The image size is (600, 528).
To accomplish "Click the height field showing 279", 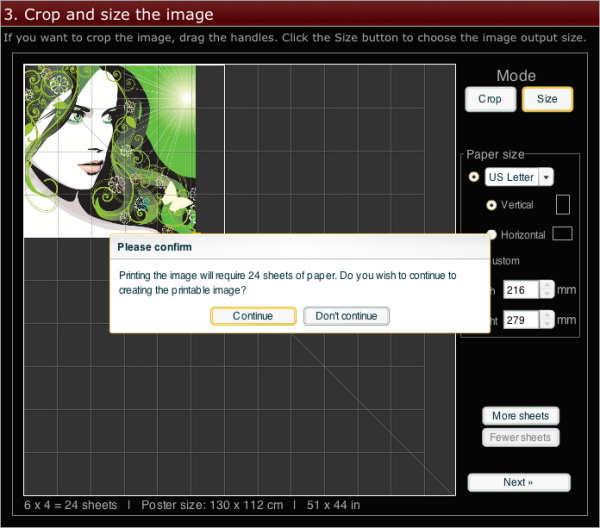I will point(520,320).
